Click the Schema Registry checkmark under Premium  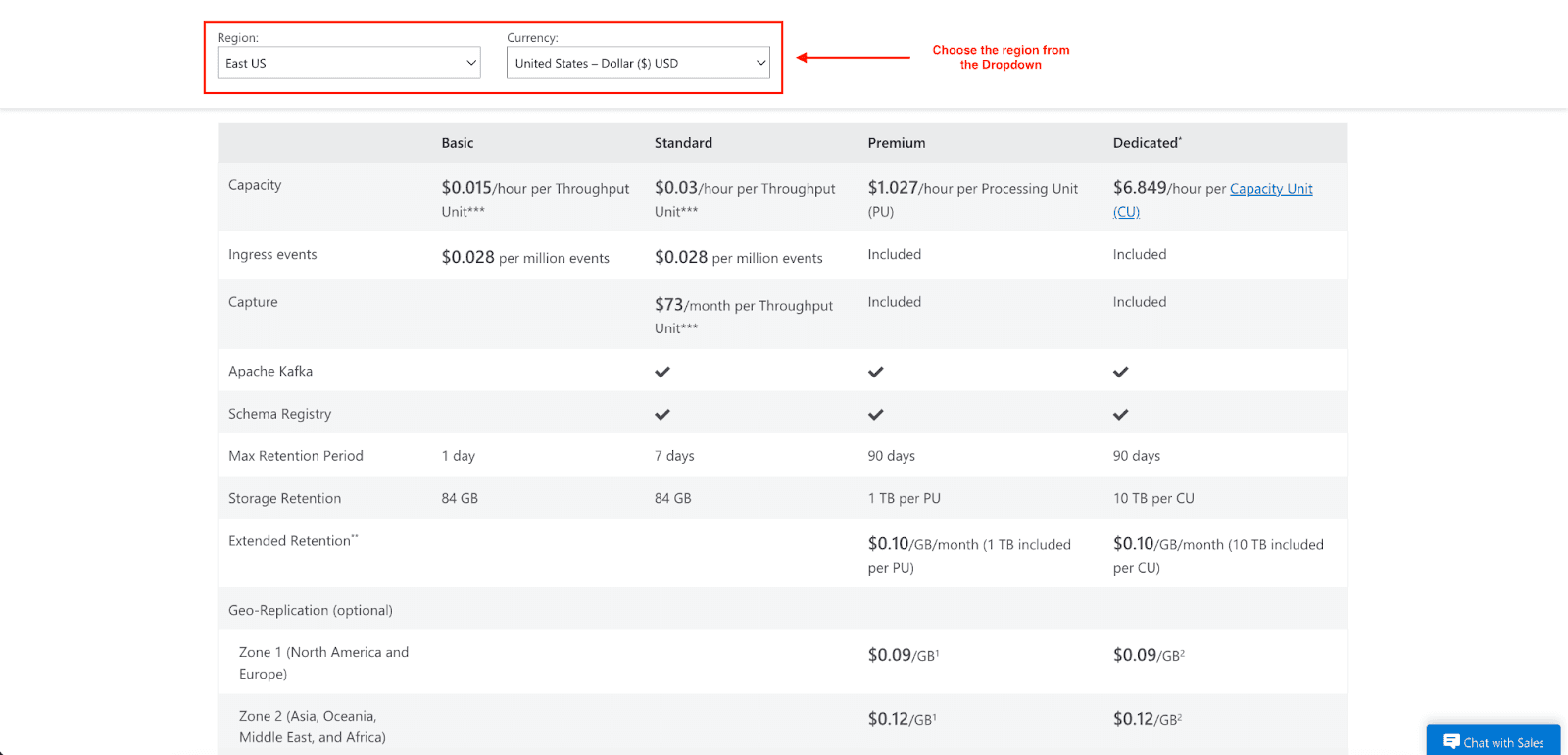(875, 415)
